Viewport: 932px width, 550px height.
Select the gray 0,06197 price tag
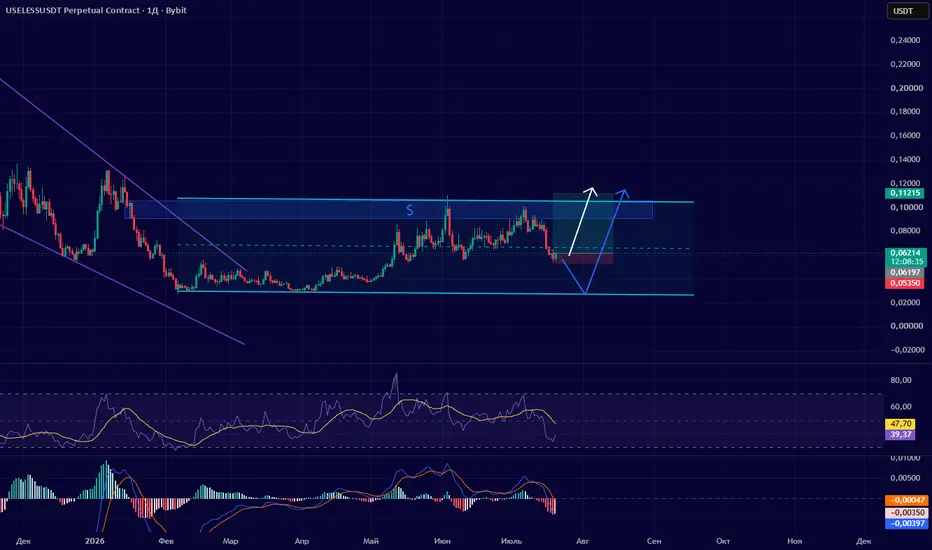[x=905, y=272]
